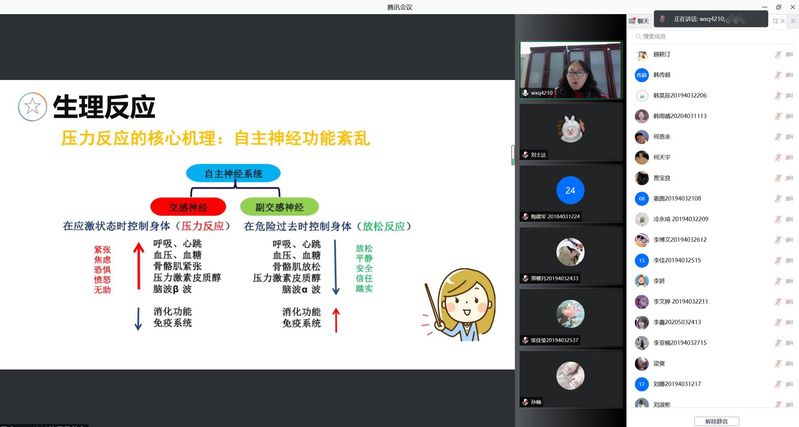
Task: Click wxq4210's microphone icon on video tile
Action: click(526, 92)
